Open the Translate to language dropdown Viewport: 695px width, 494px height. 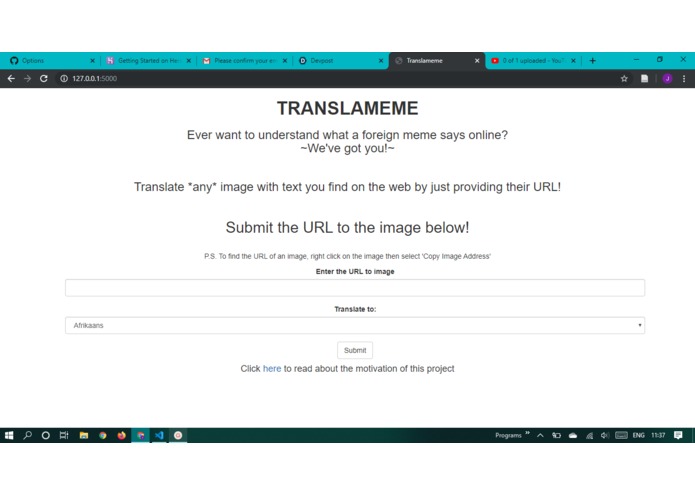(x=355, y=325)
